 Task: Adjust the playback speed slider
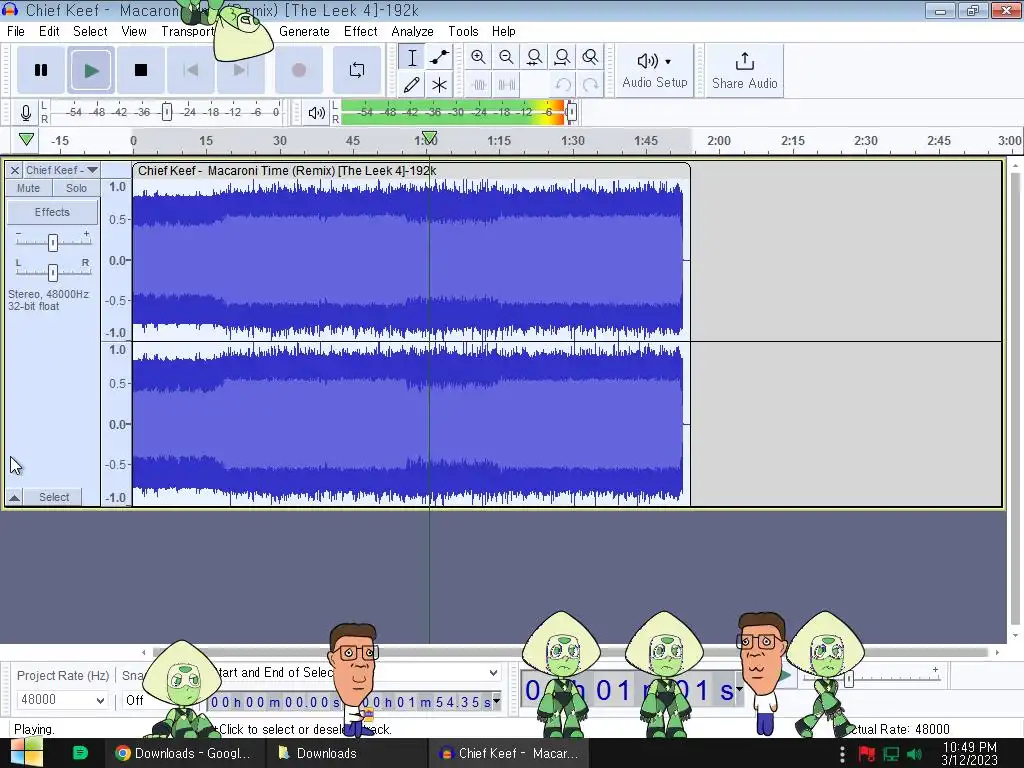click(849, 679)
